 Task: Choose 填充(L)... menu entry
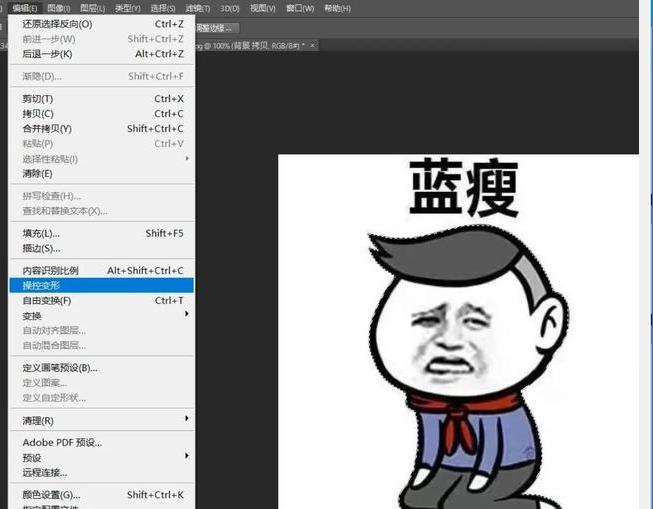[102, 233]
